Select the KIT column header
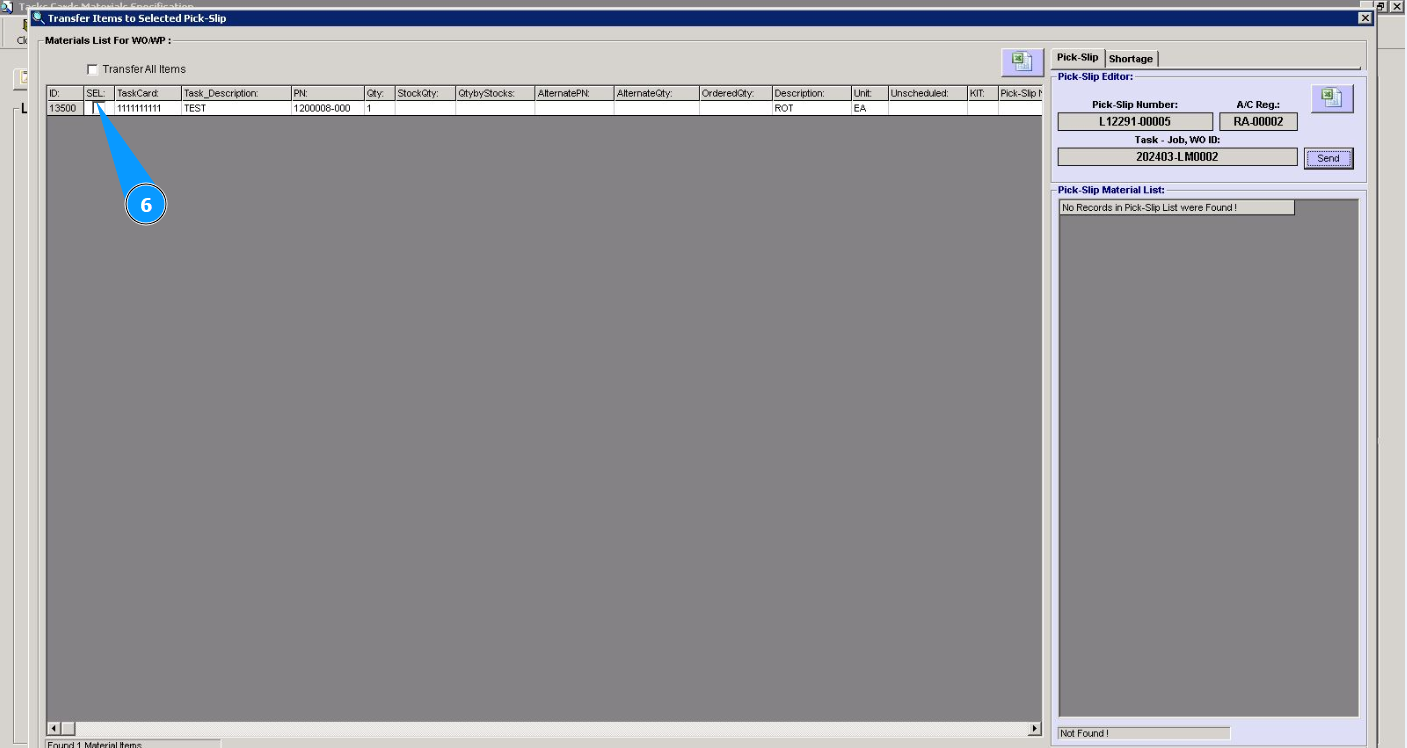1407x748 pixels. (982, 94)
